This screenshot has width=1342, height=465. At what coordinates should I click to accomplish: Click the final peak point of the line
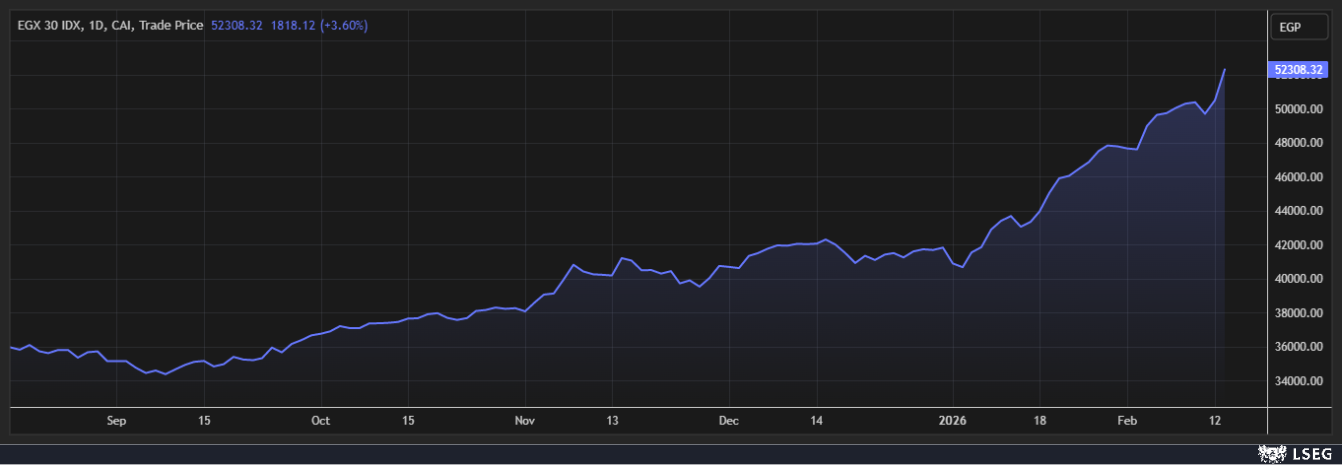1225,70
